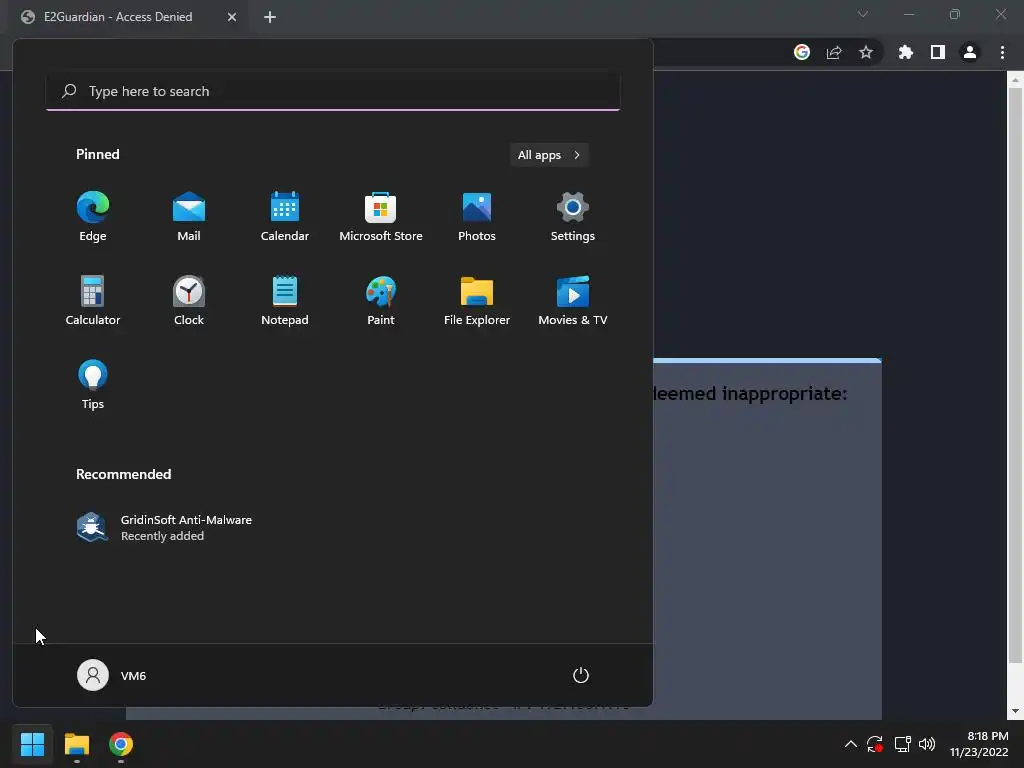Screen dimensions: 1024x768
Task: Open the Calendar app
Action: [285, 216]
